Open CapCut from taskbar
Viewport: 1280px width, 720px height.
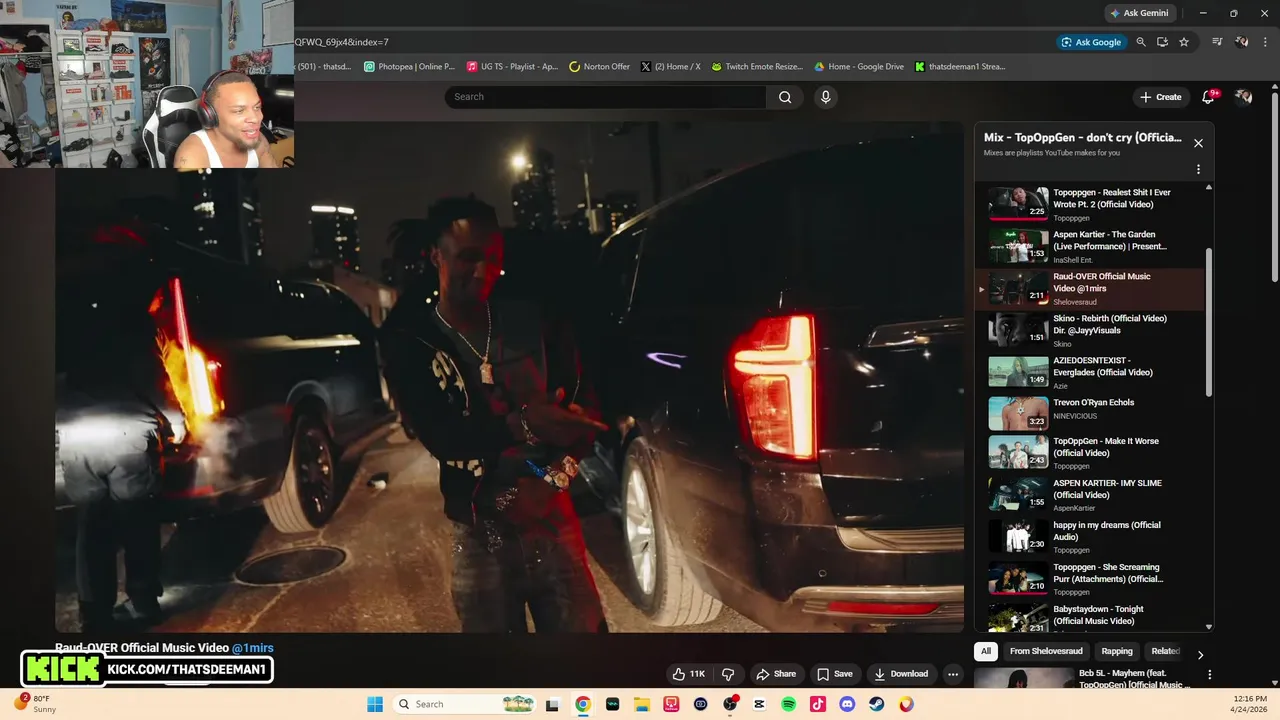759,704
